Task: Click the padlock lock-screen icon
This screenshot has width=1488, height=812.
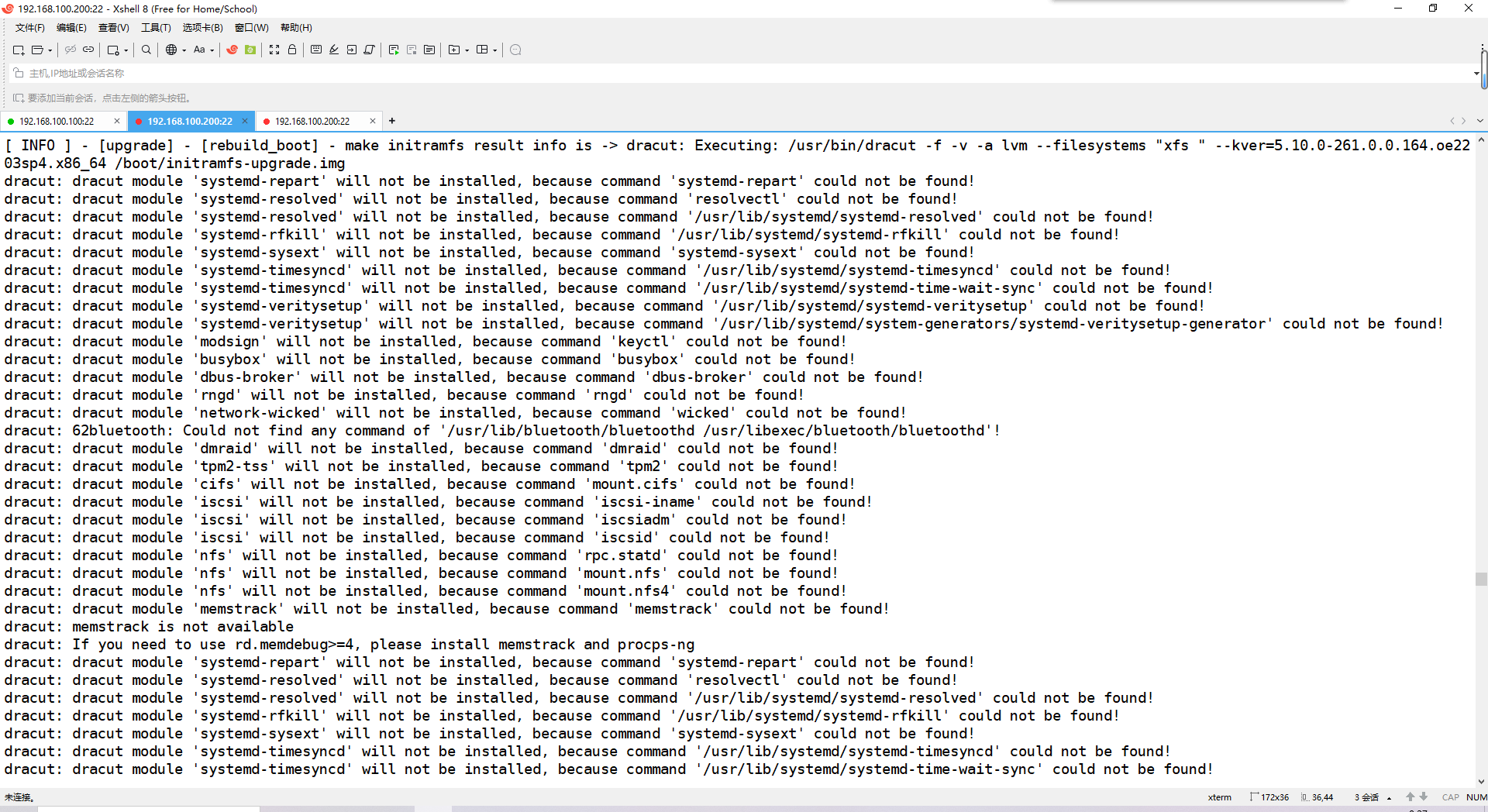Action: [x=292, y=50]
